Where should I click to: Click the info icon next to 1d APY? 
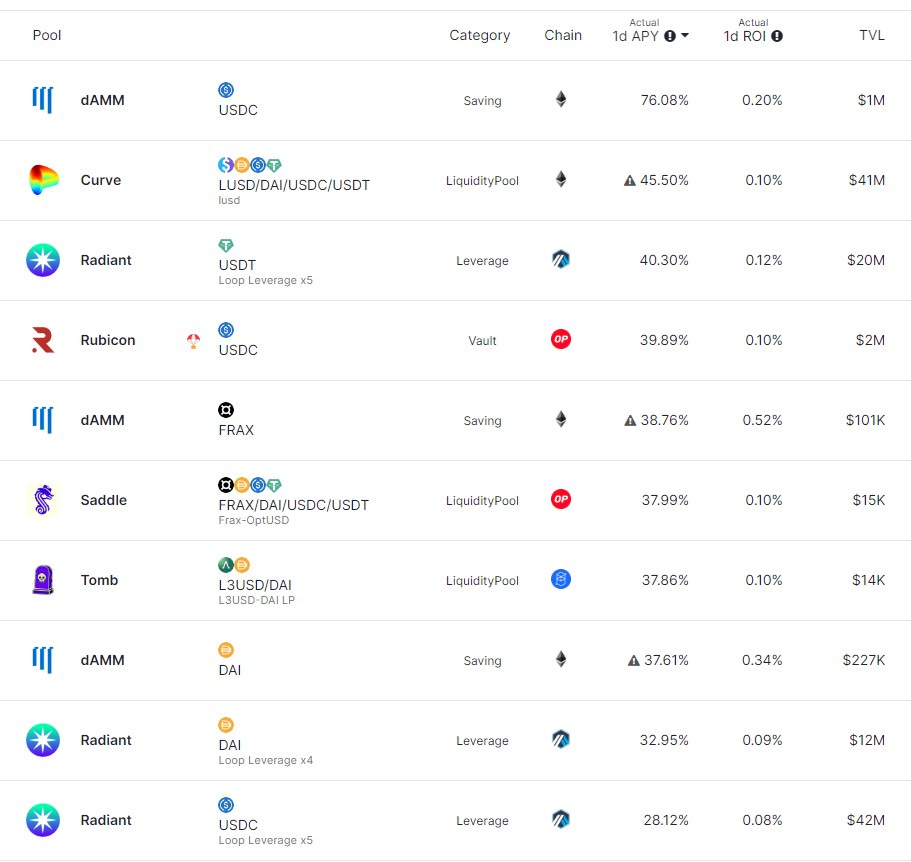coord(670,36)
